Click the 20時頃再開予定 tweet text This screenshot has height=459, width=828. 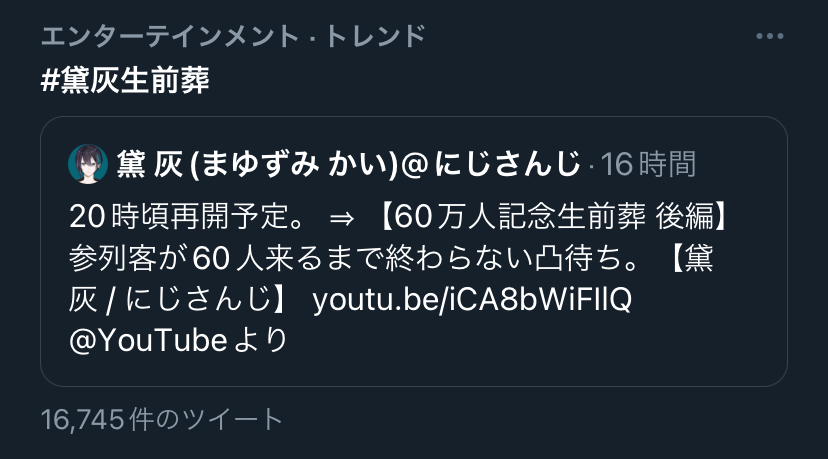point(188,217)
